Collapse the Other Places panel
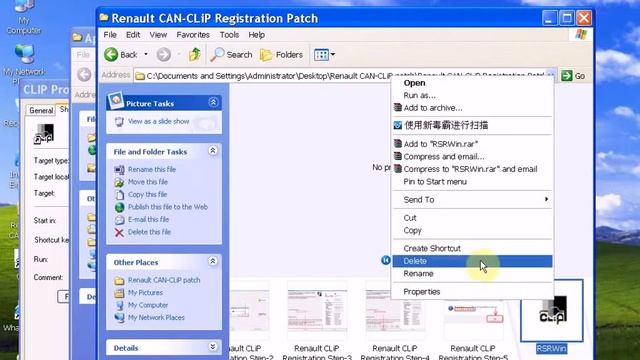The image size is (640, 360). tap(213, 261)
